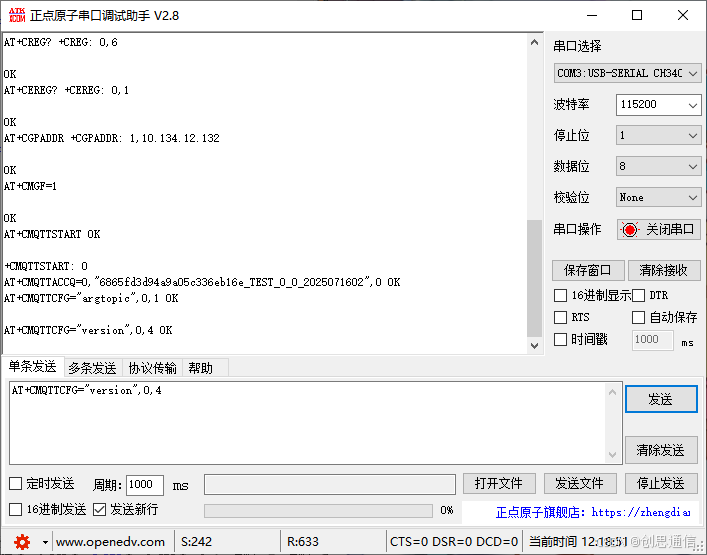
Task: Click the 关闭串口 close port button
Action: 659,229
